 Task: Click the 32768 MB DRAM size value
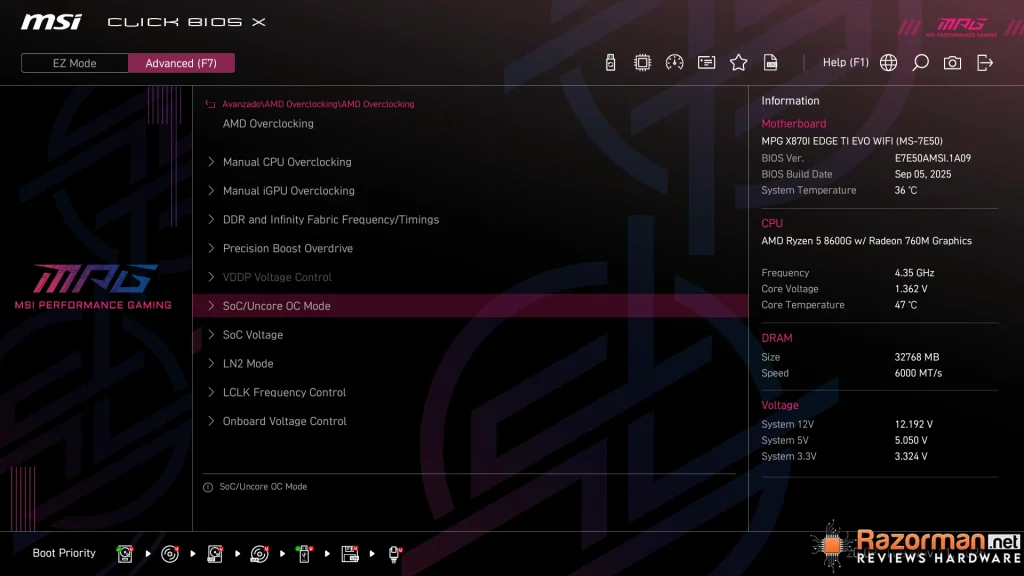917,357
